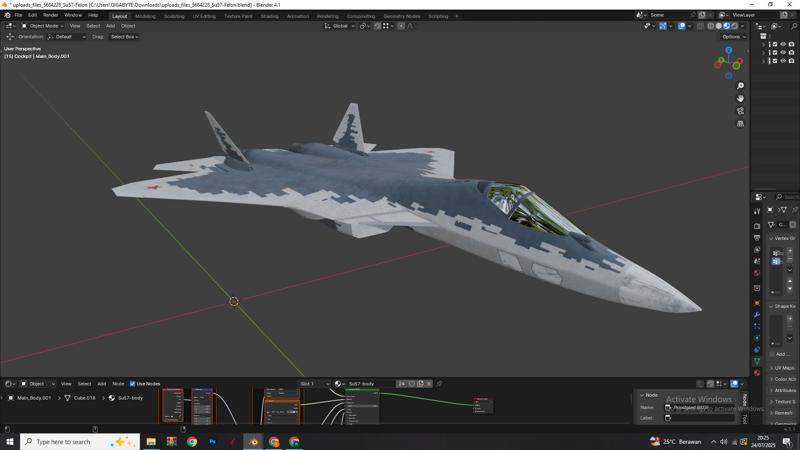Open the Render properties tab
The height and width of the screenshot is (450, 800).
pyautogui.click(x=757, y=226)
